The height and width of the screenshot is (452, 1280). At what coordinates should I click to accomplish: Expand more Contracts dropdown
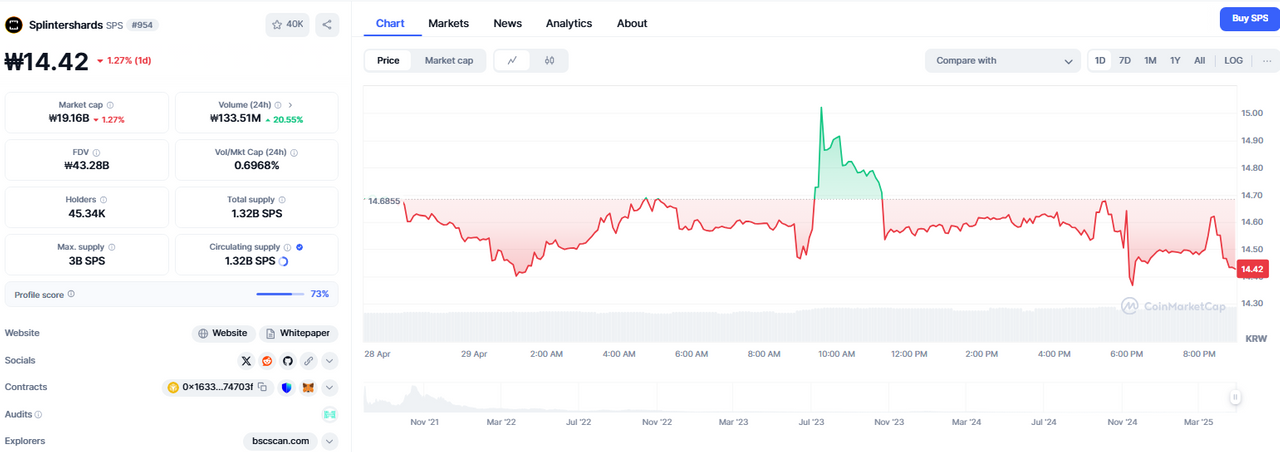(330, 387)
